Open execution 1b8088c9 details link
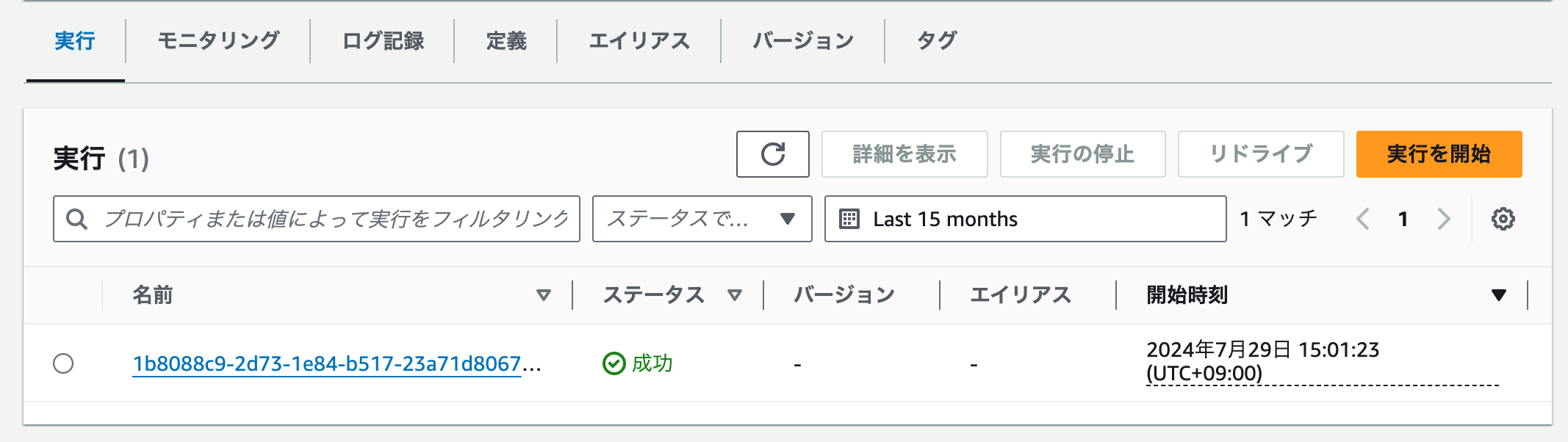This screenshot has height=442, width=1568. [331, 362]
